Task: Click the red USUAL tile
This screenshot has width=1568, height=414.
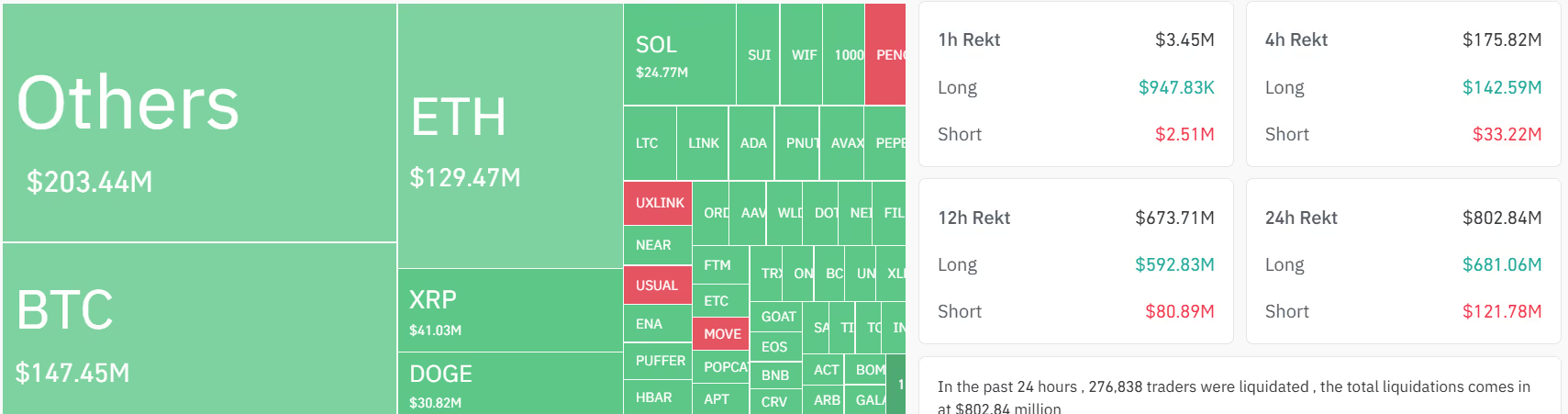Action: pyautogui.click(x=657, y=285)
